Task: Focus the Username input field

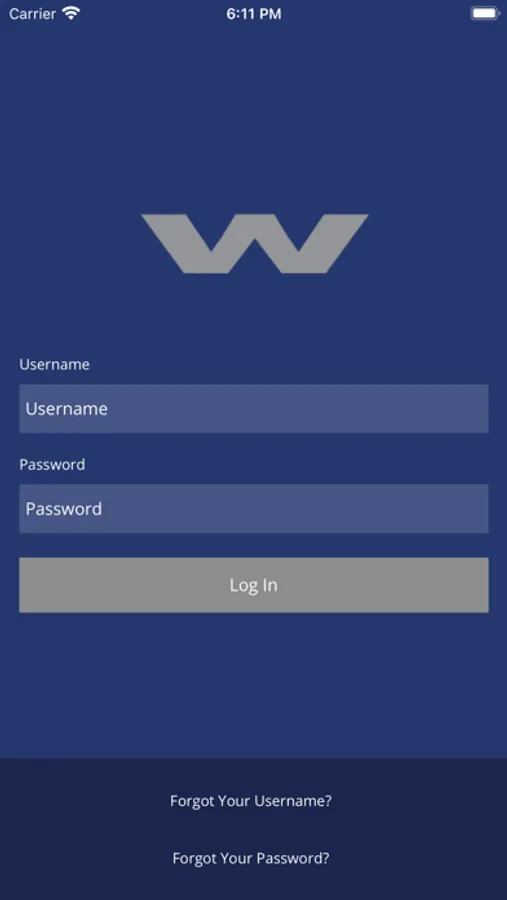Action: coord(254,409)
